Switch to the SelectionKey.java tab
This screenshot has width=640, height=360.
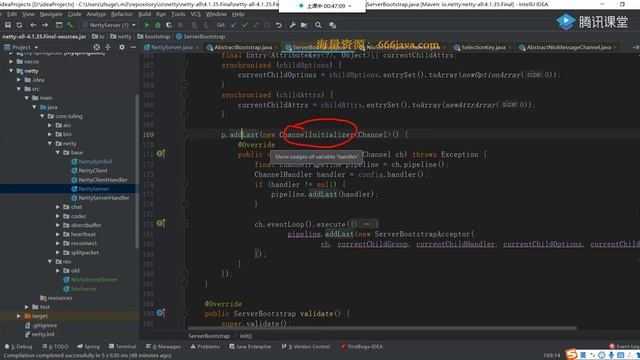[483, 47]
